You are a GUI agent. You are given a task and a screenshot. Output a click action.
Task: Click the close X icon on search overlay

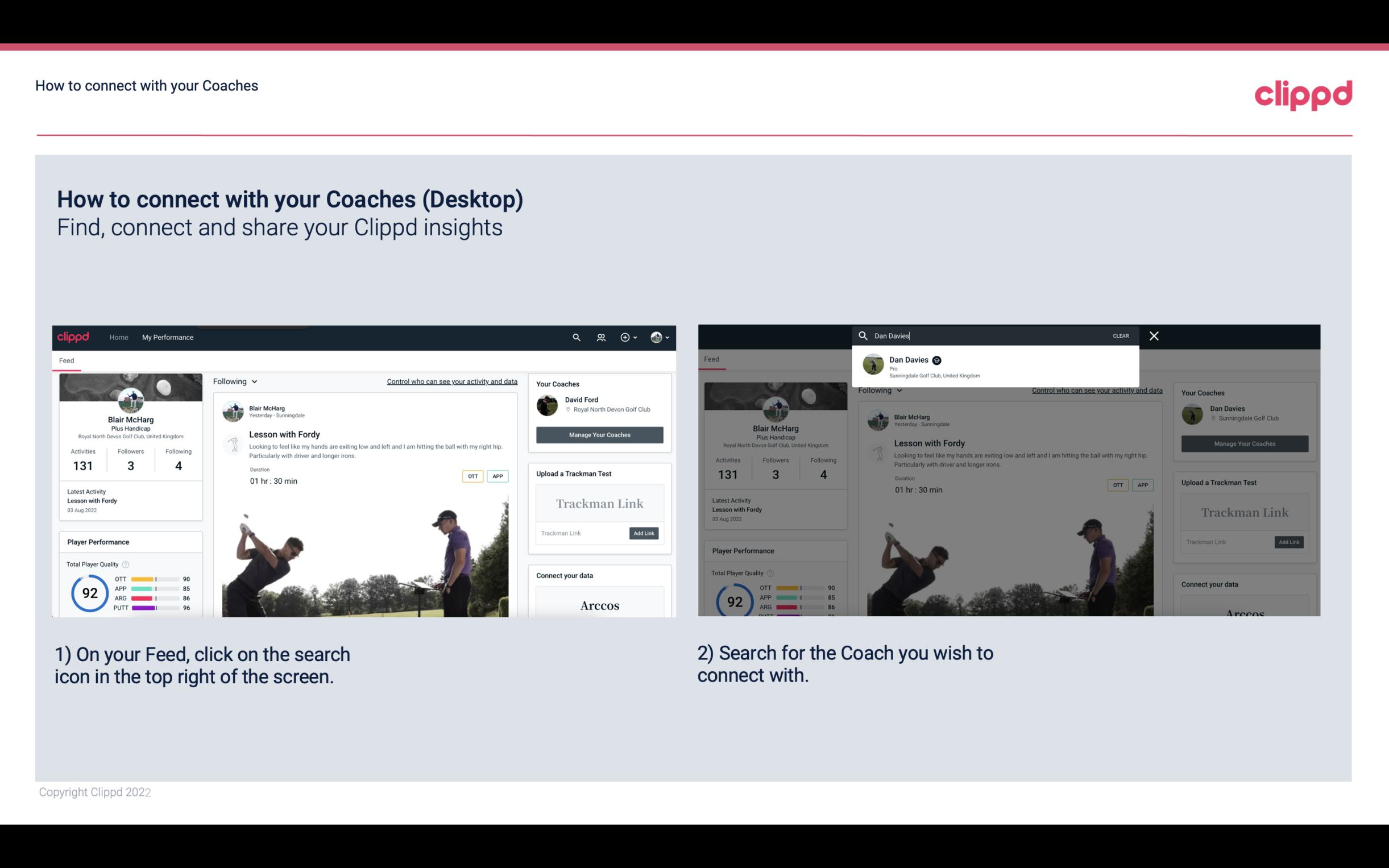(x=1154, y=335)
